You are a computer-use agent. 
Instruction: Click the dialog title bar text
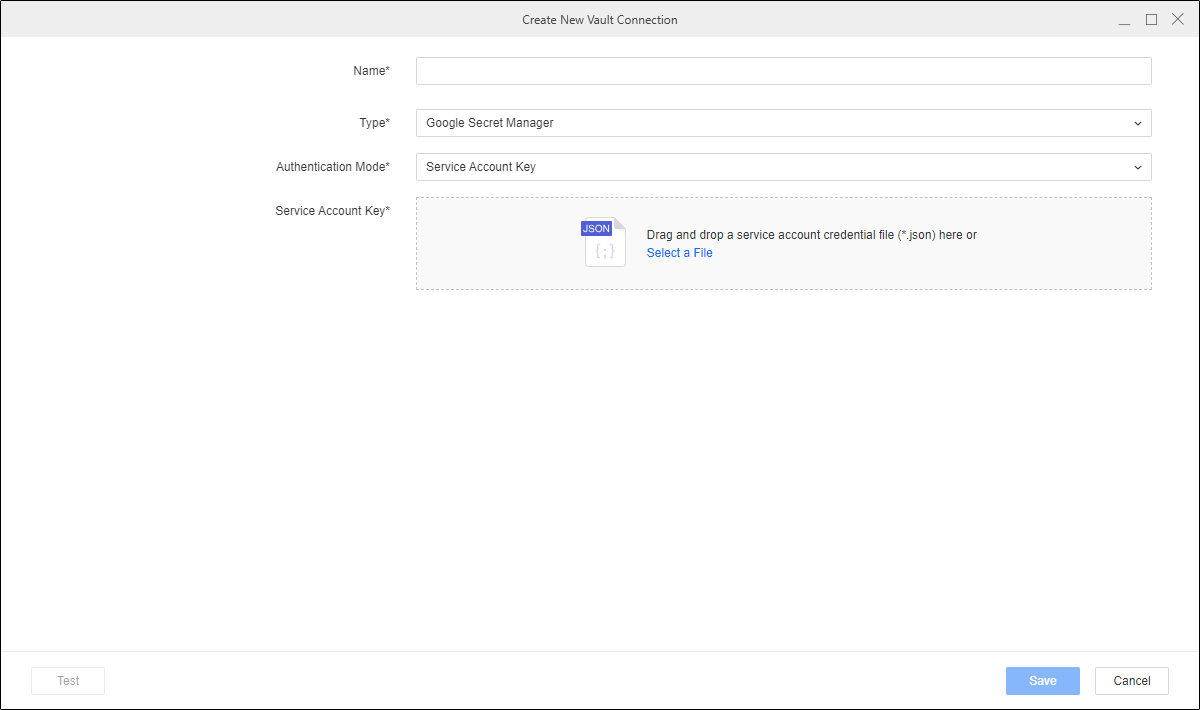[599, 20]
